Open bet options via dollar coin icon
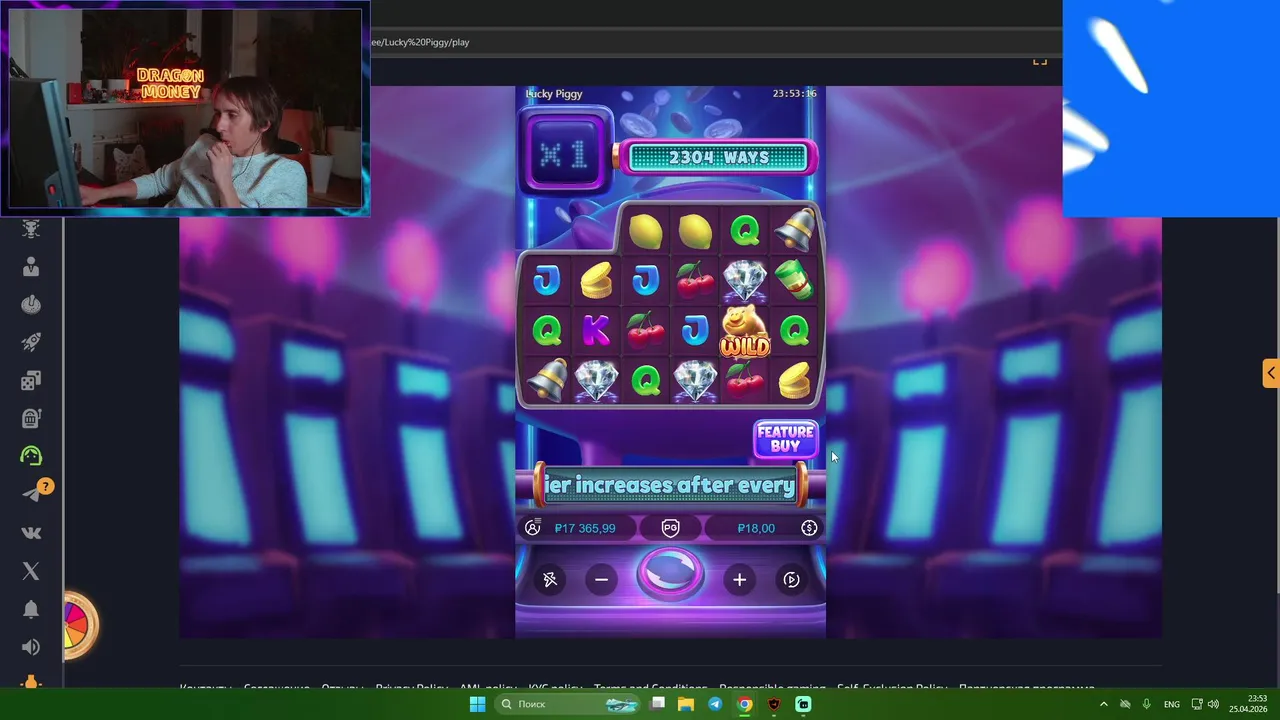 809,528
